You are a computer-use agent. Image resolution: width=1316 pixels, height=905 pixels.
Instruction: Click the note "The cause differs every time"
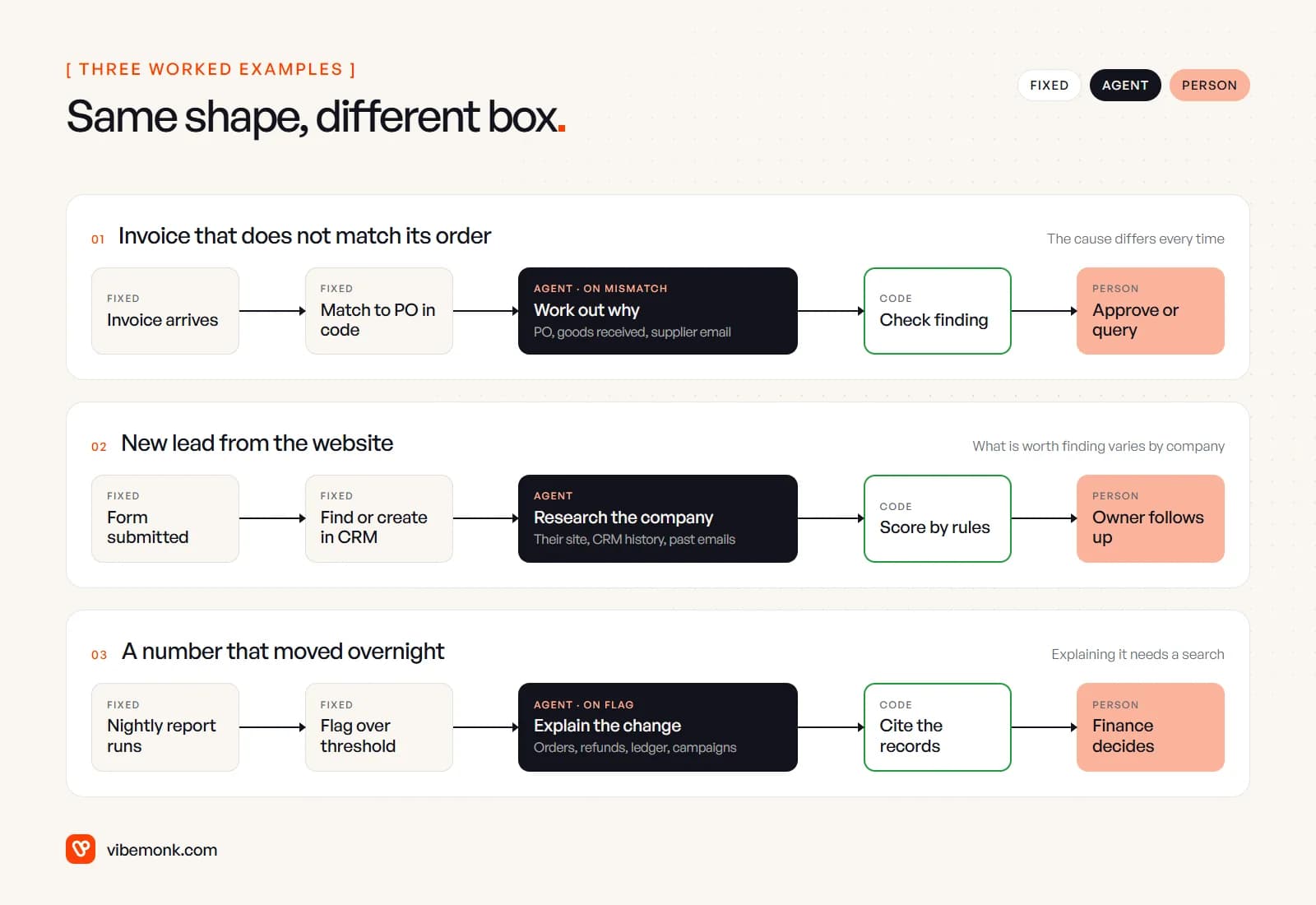[1135, 239]
